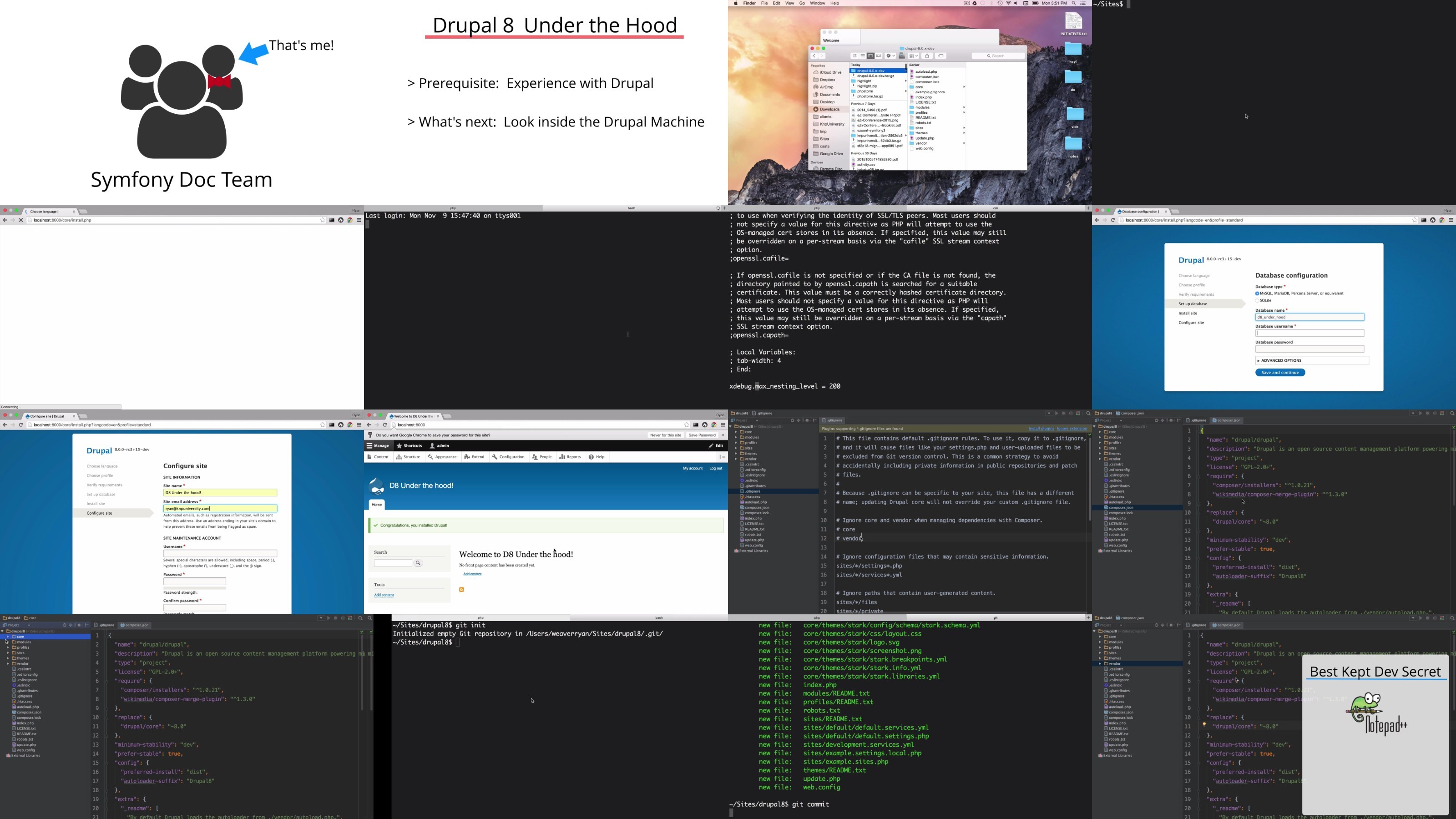Open the INITIATIVES.txt desktop file
This screenshot has height=819, width=1456.
click(x=1073, y=24)
